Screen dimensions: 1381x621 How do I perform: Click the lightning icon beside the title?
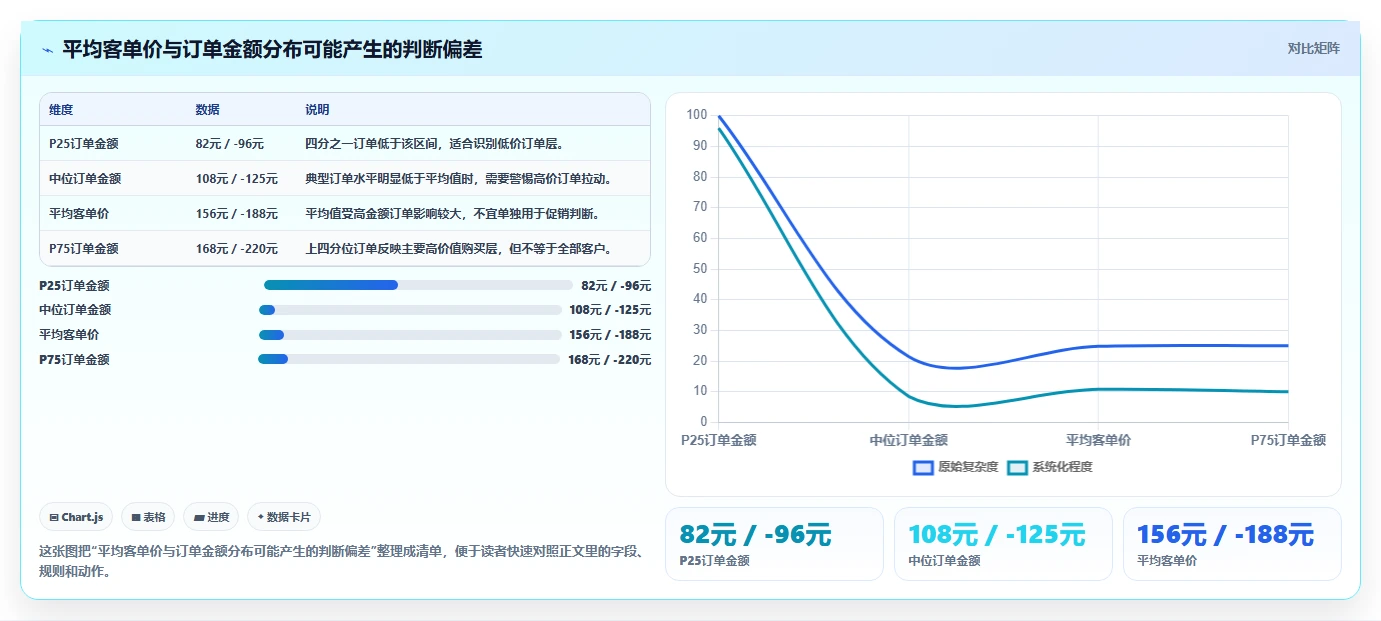48,50
